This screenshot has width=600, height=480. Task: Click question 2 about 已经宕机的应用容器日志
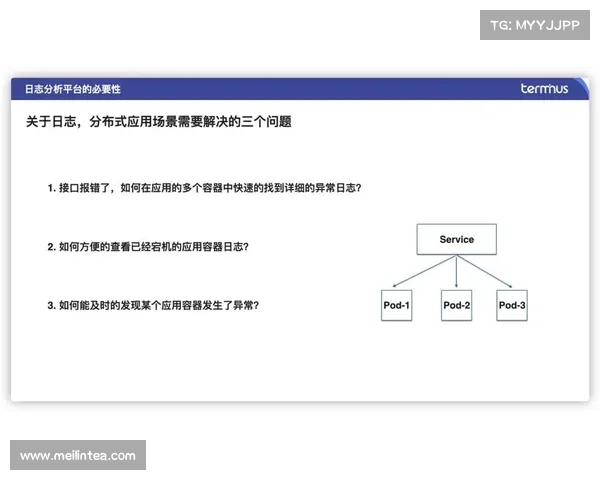pos(148,247)
